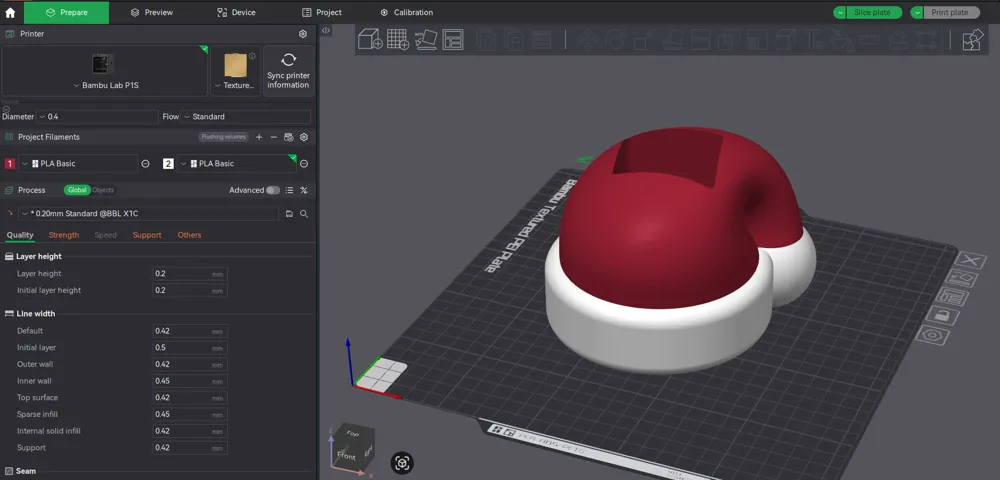The height and width of the screenshot is (480, 1000).
Task: Edit first PLA Basic filament preset
Action: [145, 164]
